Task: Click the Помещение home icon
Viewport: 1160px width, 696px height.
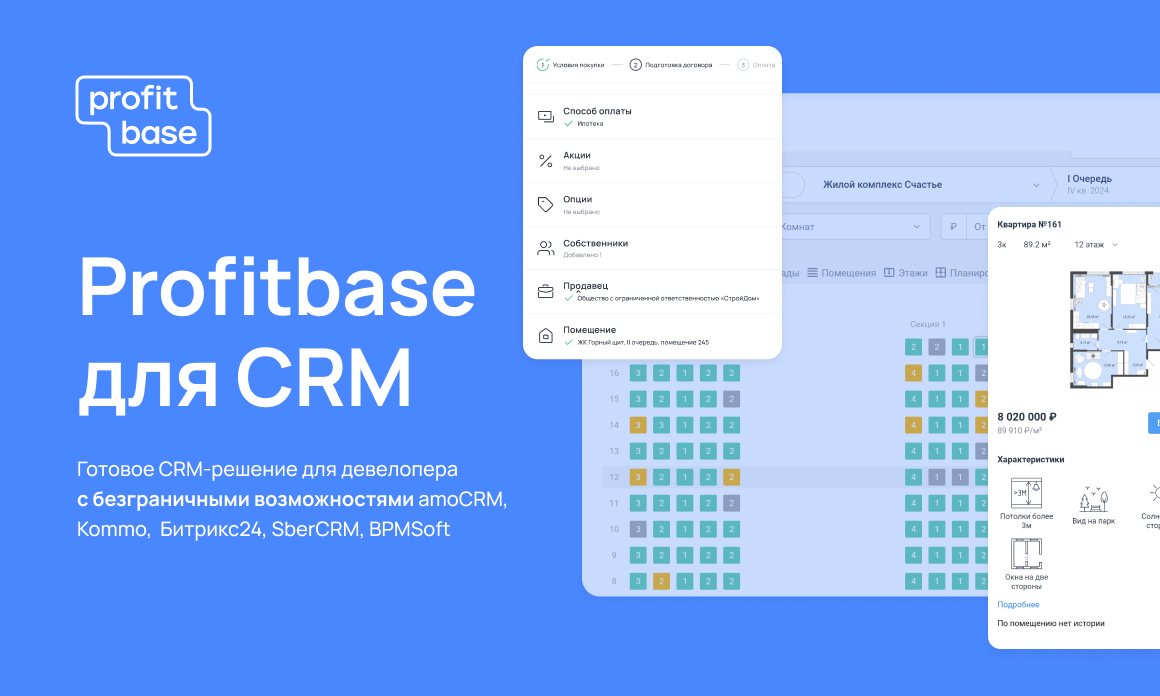Action: coord(545,334)
